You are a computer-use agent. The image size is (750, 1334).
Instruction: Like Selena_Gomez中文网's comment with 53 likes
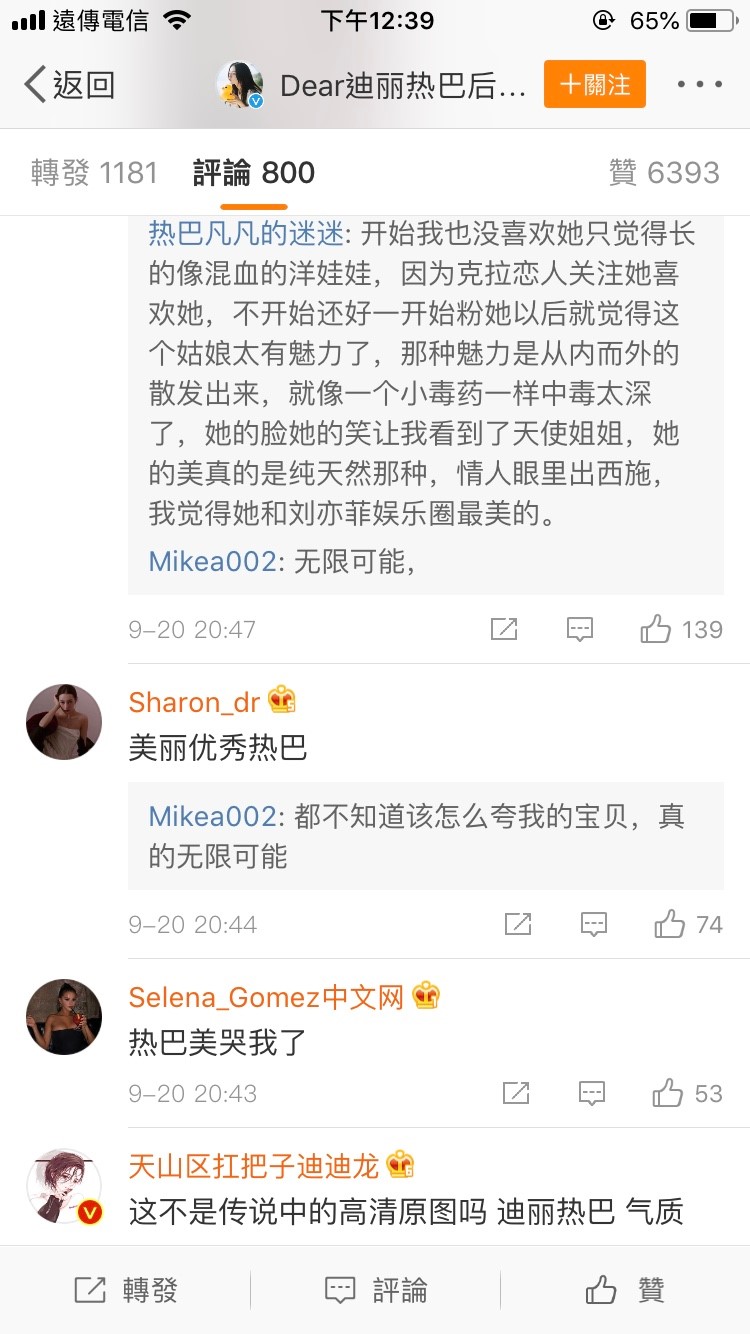tap(667, 1093)
